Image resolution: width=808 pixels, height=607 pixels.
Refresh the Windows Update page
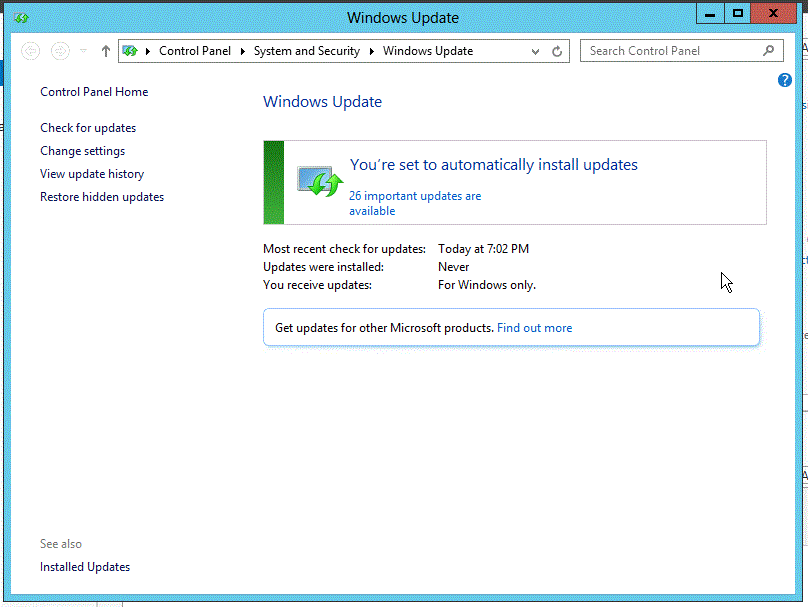point(557,52)
